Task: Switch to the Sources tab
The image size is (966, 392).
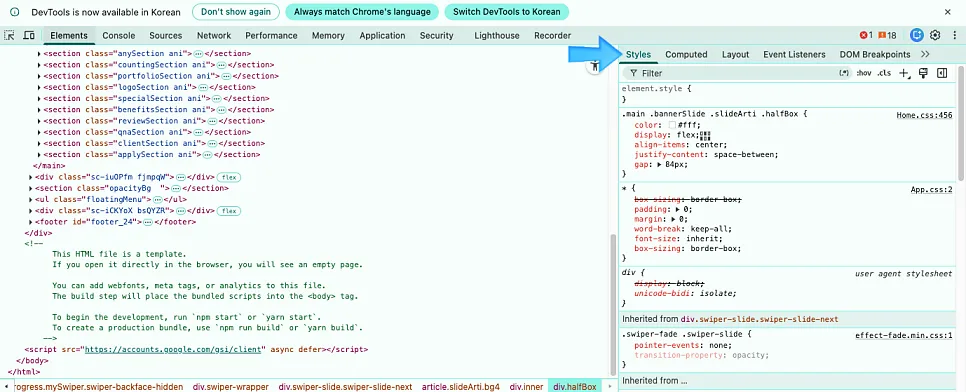Action: tap(166, 36)
